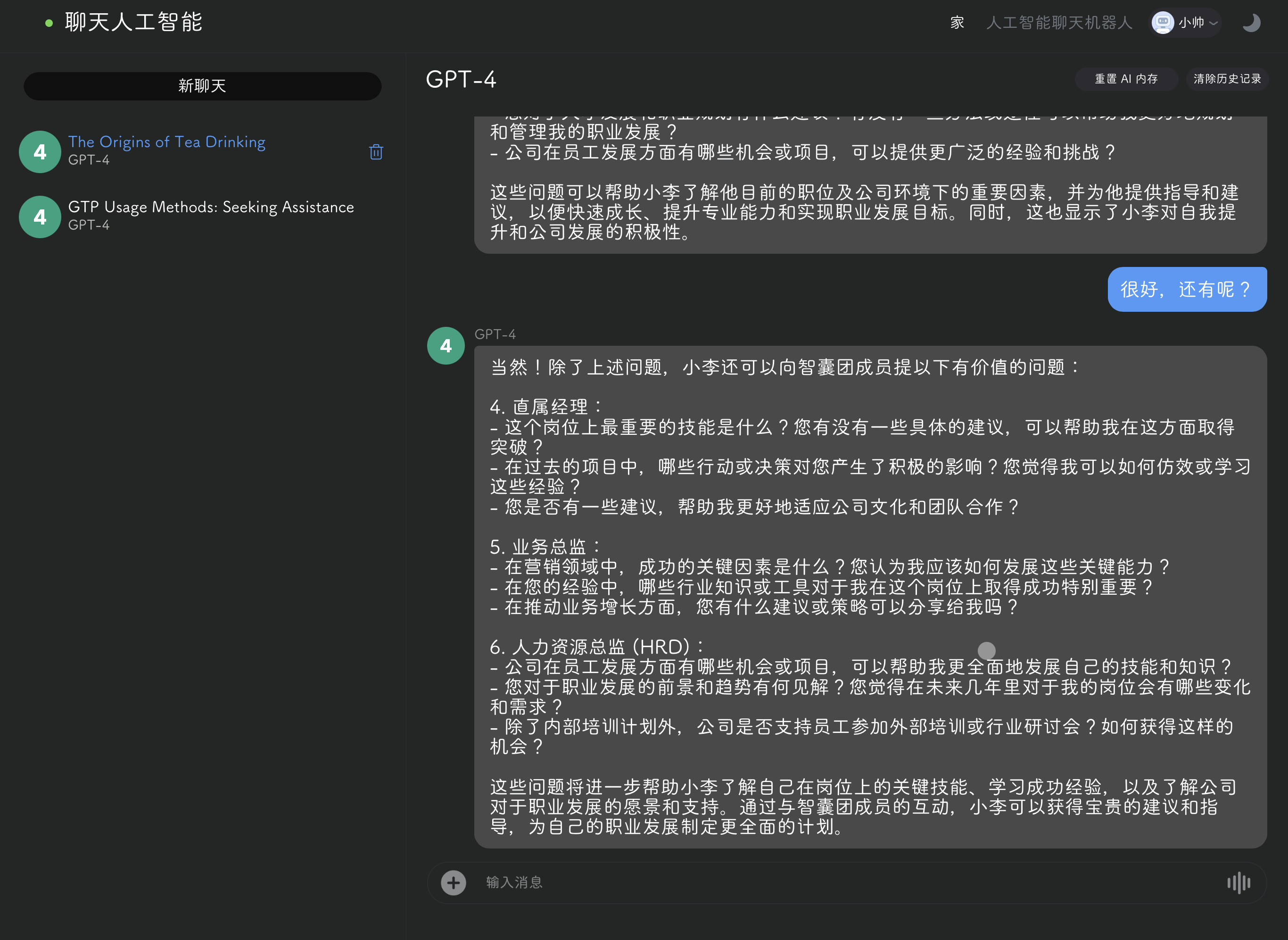The image size is (1288, 940).
Task: Open the 人工智能聊天机器人 menu item
Action: 1059,23
